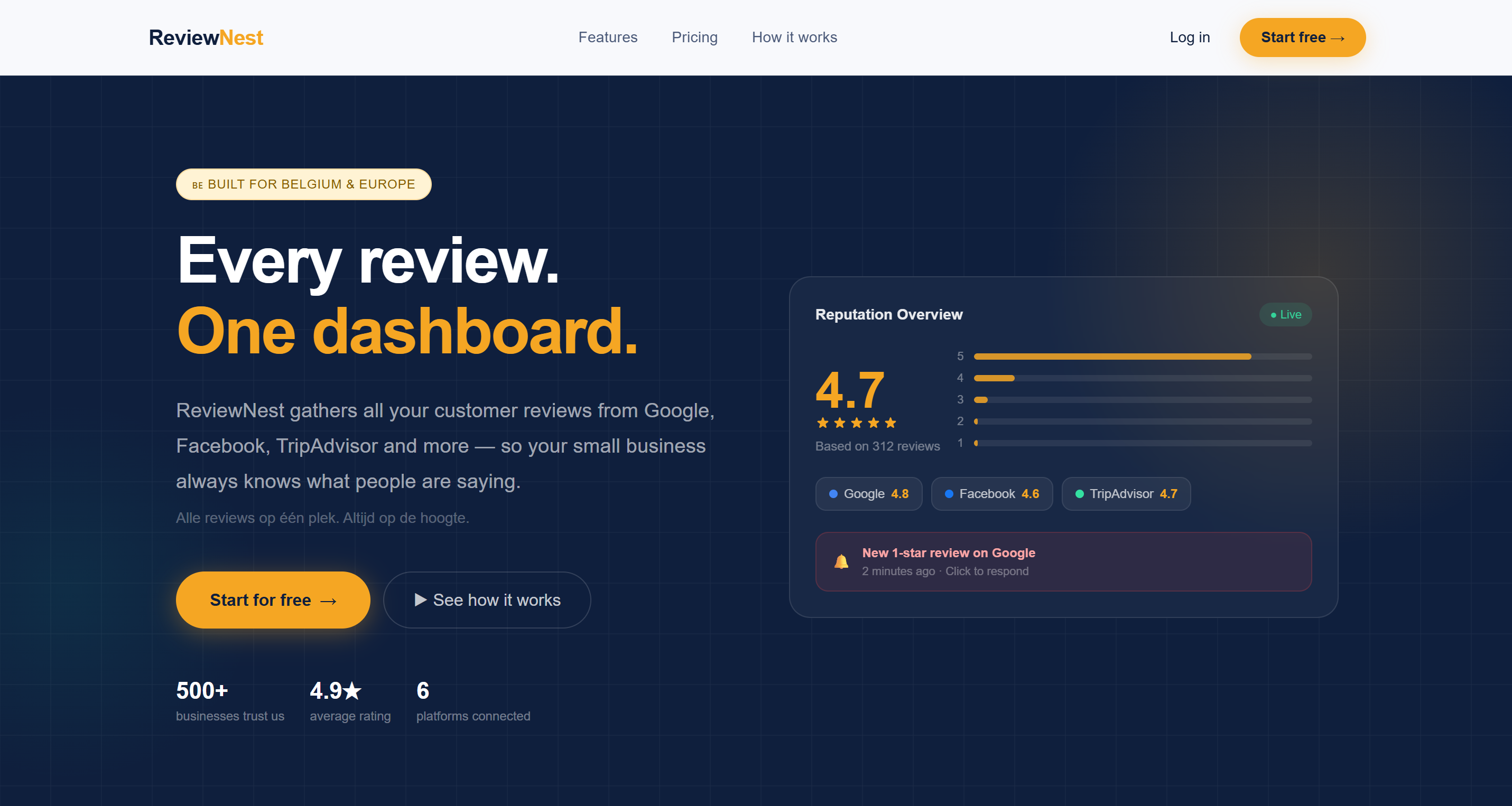This screenshot has height=806, width=1512.
Task: Click the Live status badge
Action: click(1285, 314)
